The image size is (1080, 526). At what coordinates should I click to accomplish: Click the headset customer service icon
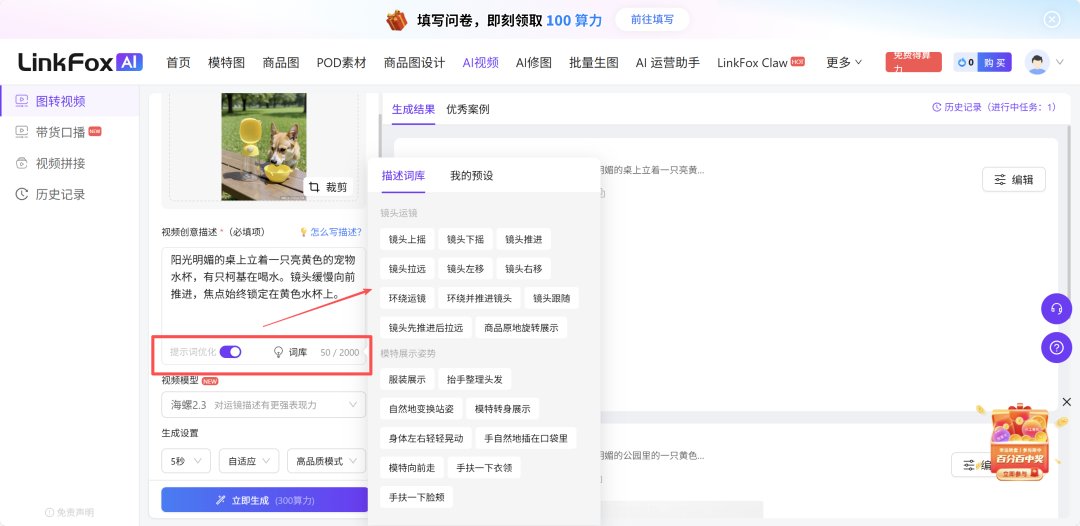(x=1056, y=309)
